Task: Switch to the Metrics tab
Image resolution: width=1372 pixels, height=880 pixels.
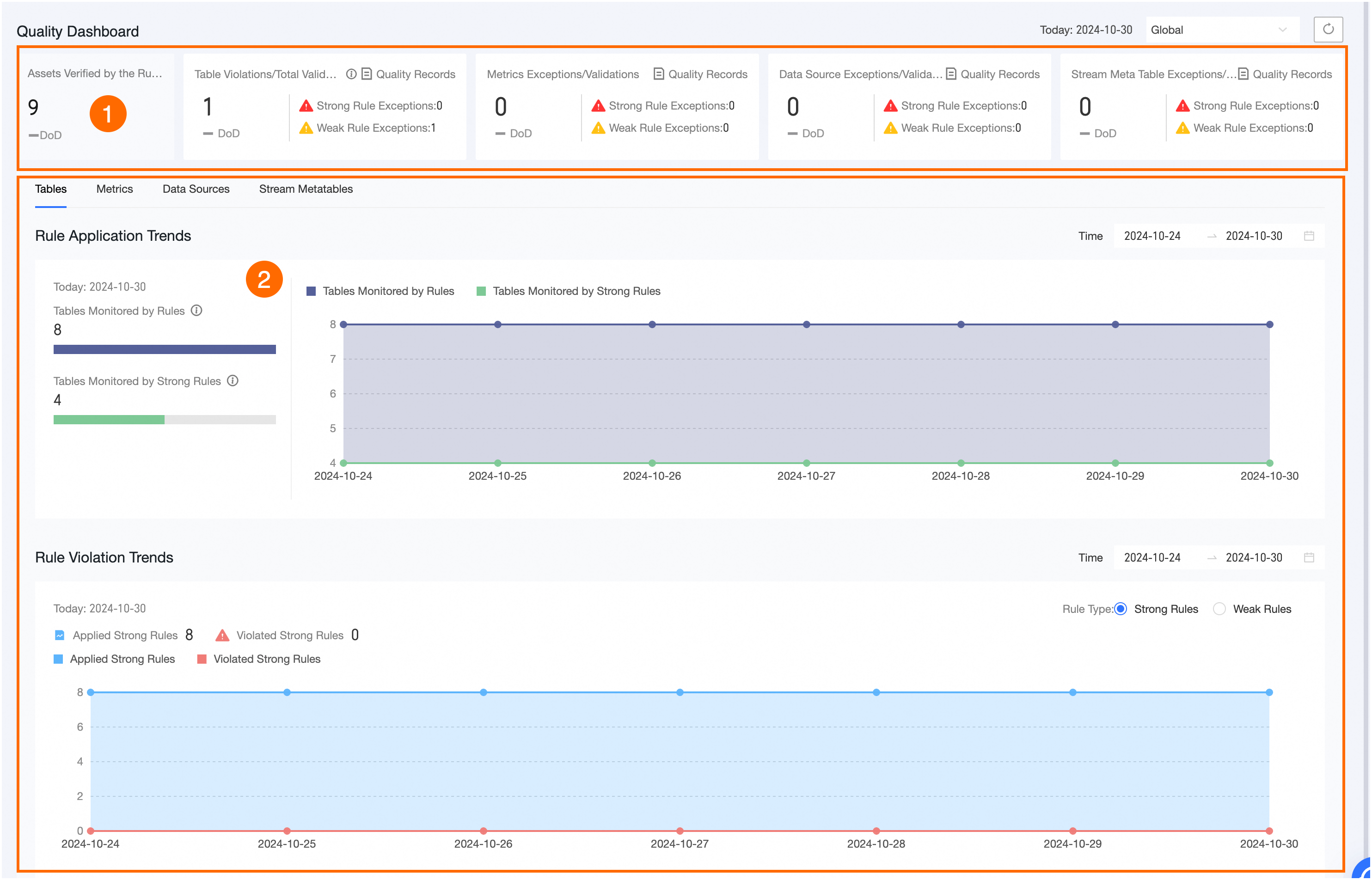Action: click(x=114, y=189)
